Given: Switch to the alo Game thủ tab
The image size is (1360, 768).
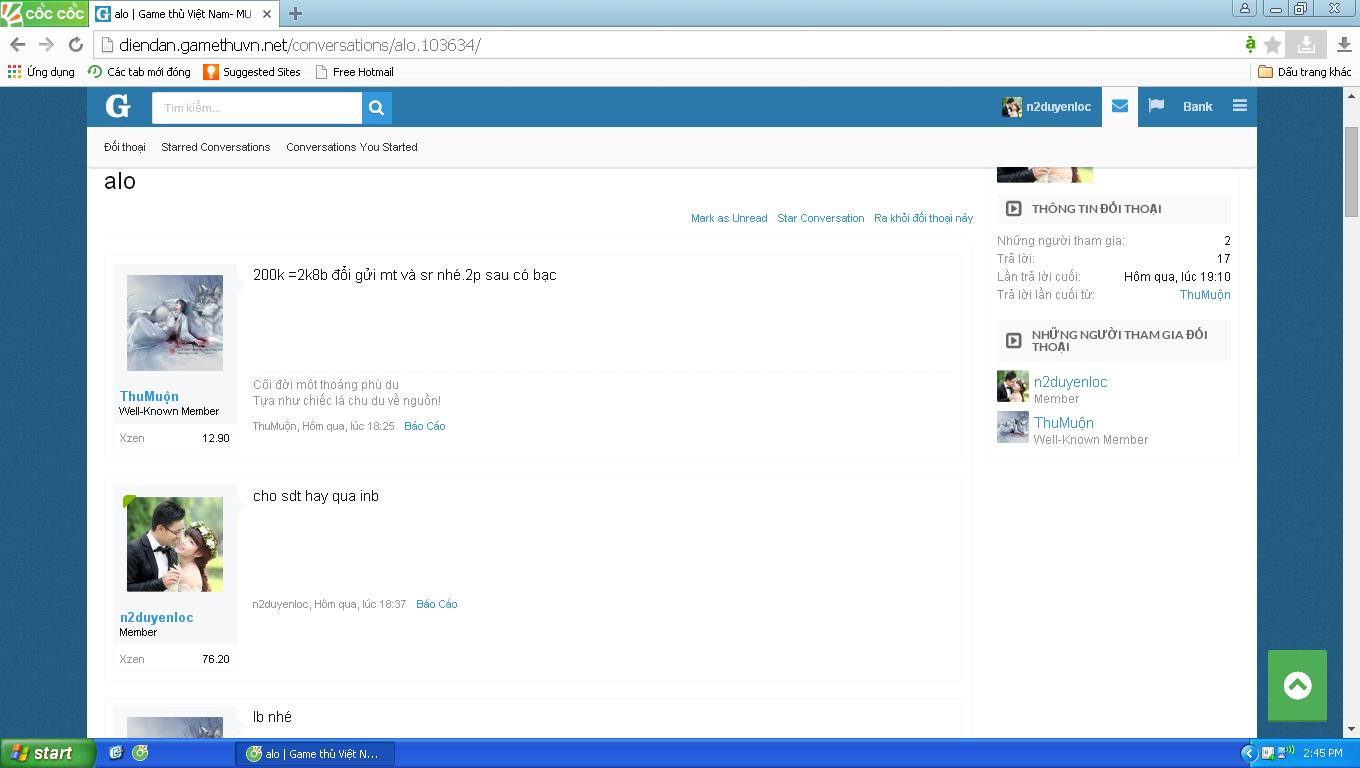Looking at the screenshot, I should (x=183, y=14).
